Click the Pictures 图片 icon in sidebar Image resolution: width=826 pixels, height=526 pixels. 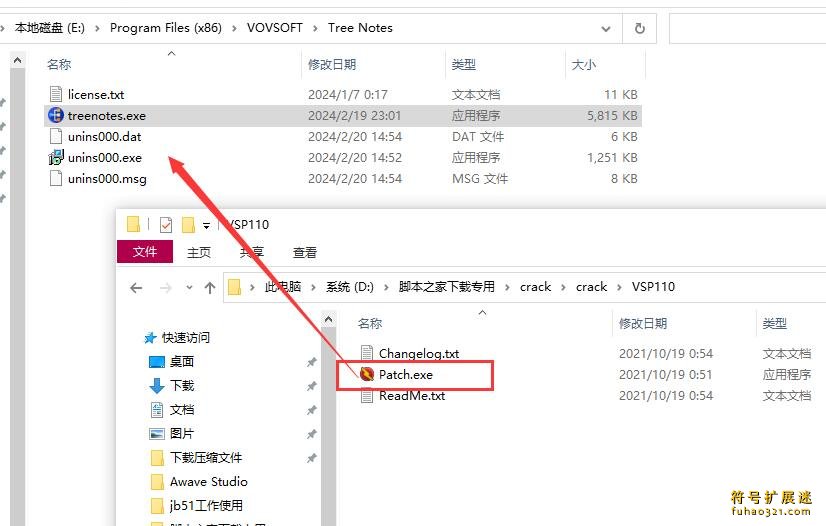click(157, 434)
